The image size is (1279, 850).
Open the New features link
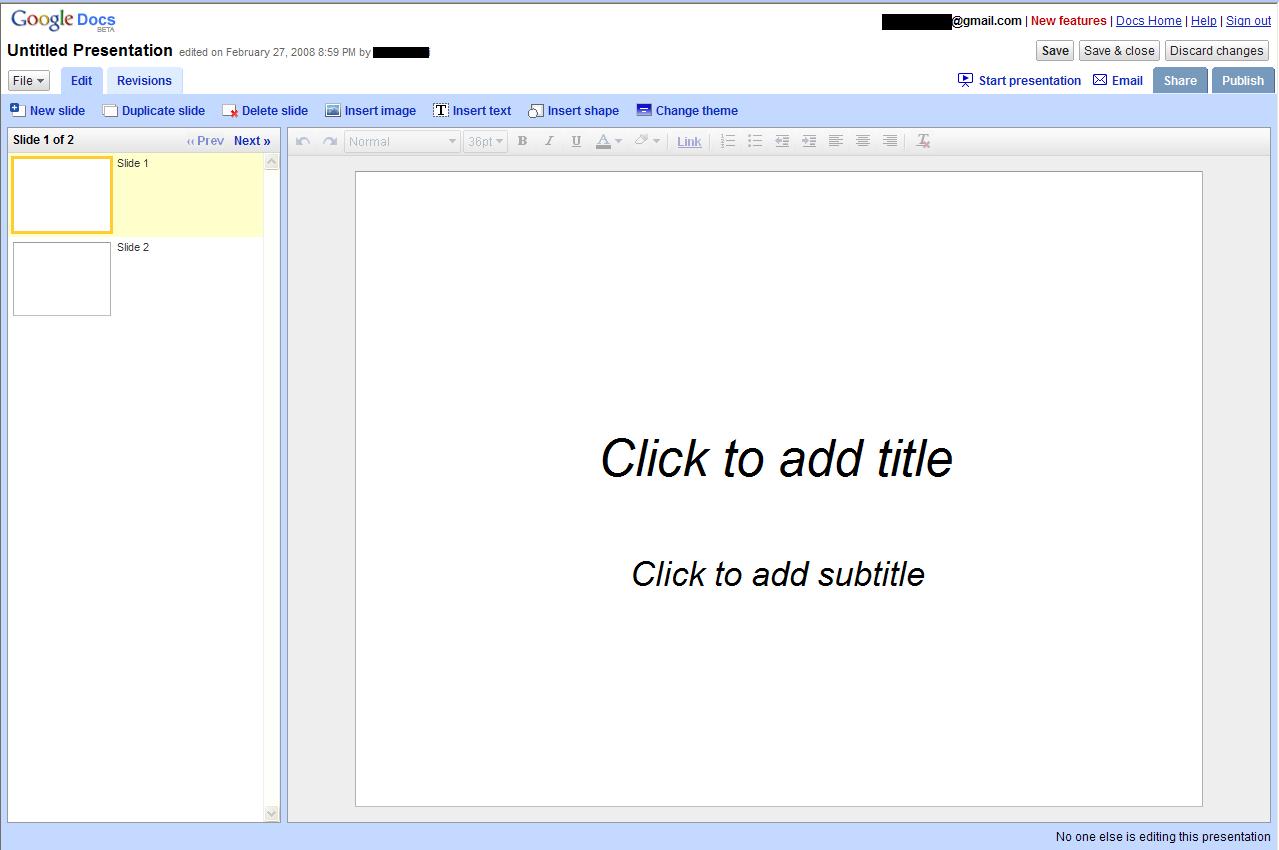click(1069, 21)
